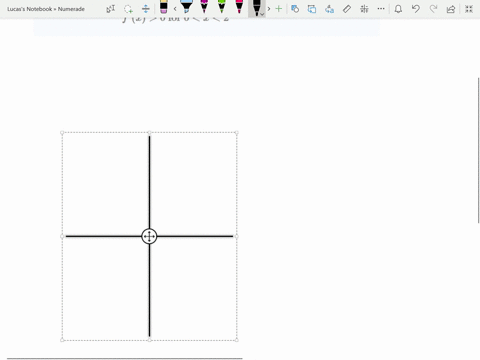Screen dimensions: 480x360
Task: Click the right-middle selection handle
Action: pos(237,236)
